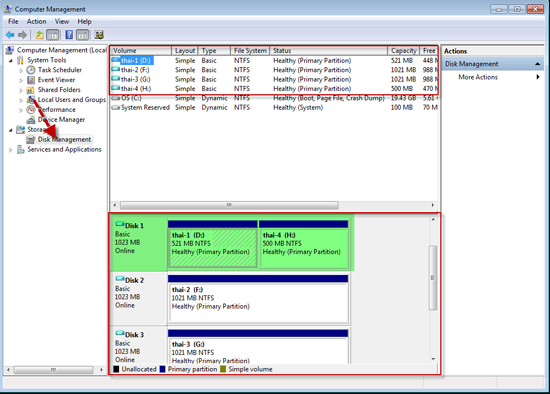The image size is (550, 394).
Task: Click the disk view scroll down arrow
Action: tap(433, 359)
